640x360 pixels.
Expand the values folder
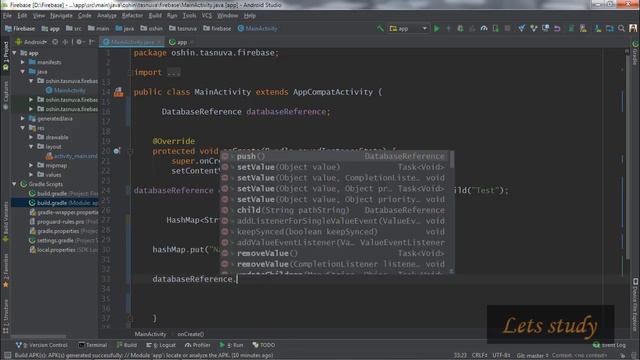31,175
